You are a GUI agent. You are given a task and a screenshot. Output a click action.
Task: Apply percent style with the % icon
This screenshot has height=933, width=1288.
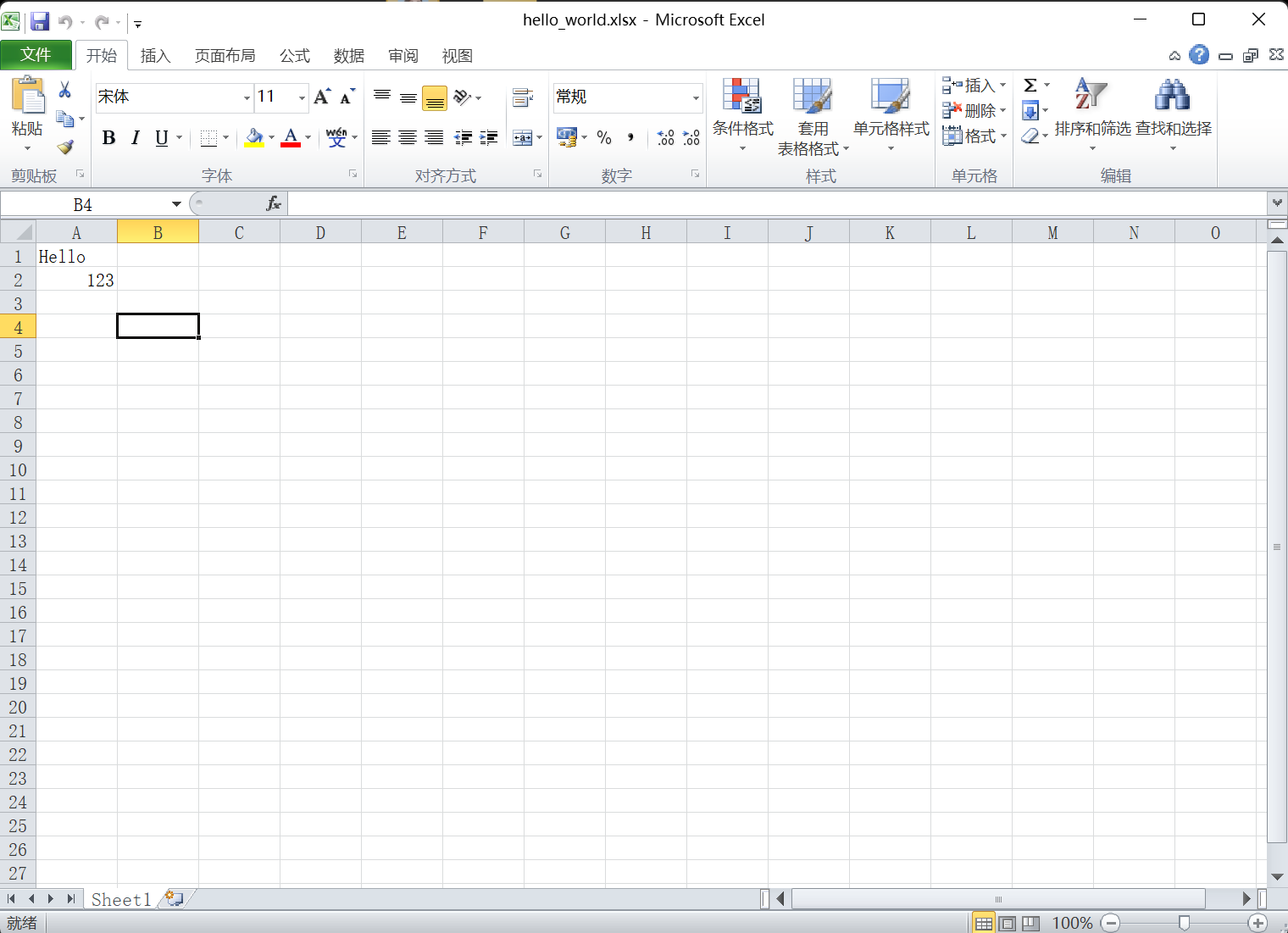604,137
